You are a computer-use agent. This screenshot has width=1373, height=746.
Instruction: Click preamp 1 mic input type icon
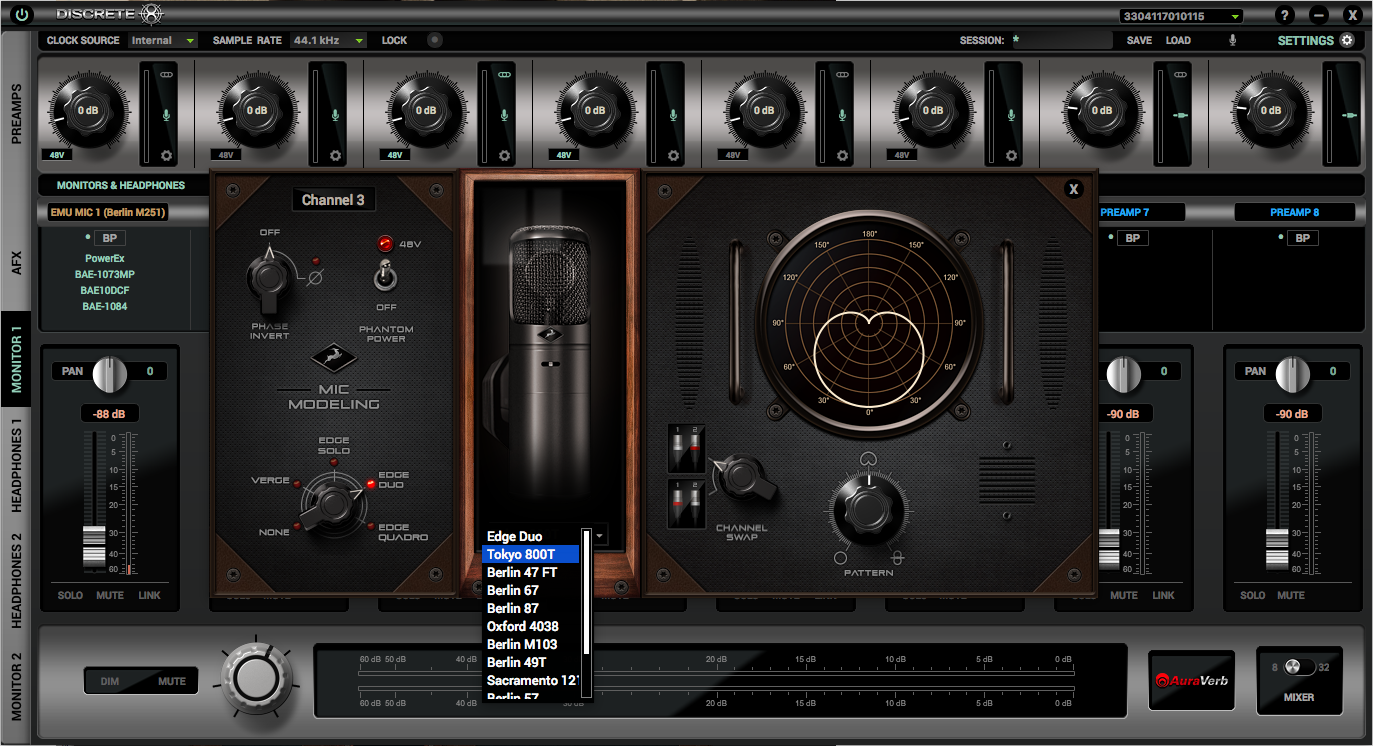pyautogui.click(x=166, y=115)
